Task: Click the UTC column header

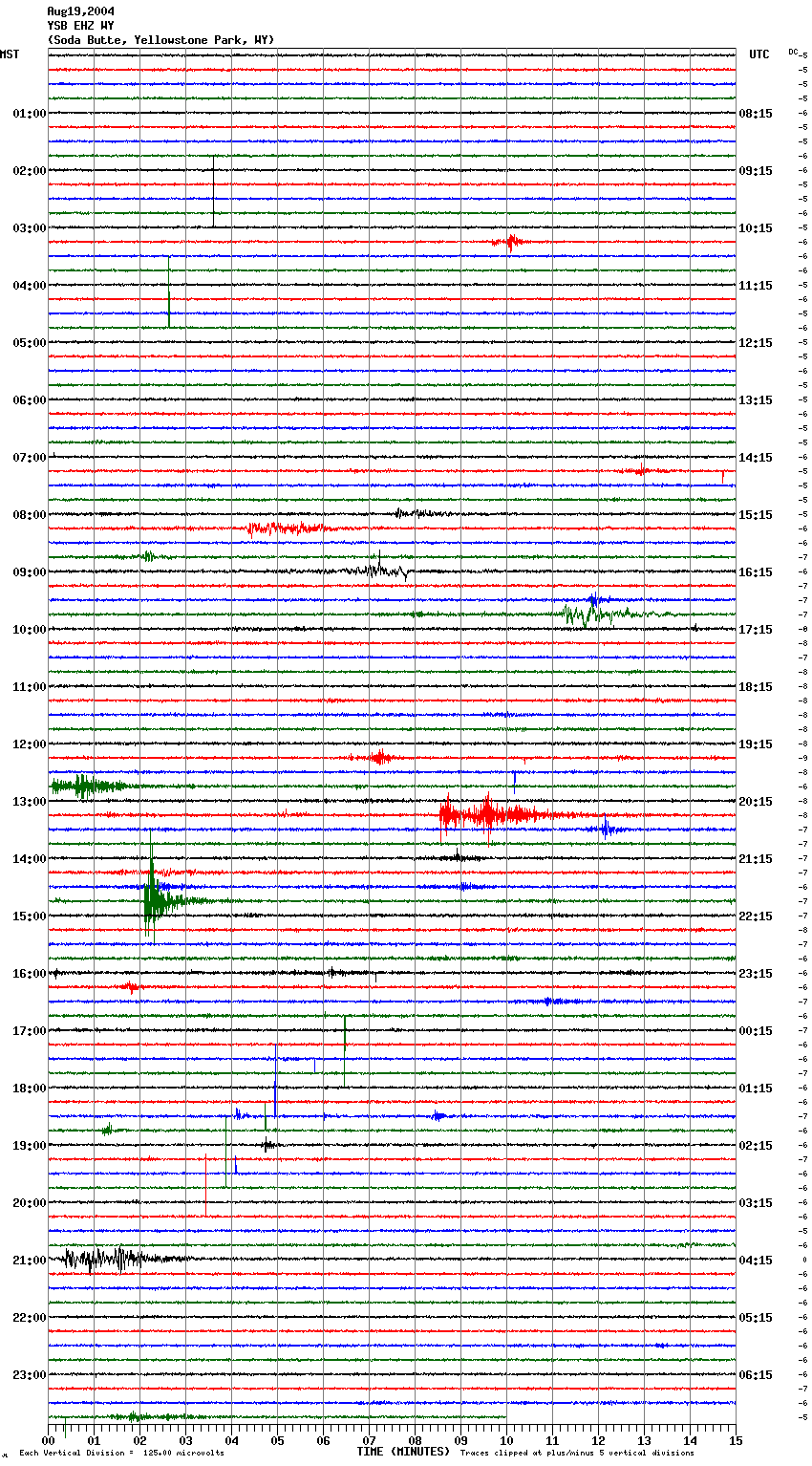Action: coord(759,54)
